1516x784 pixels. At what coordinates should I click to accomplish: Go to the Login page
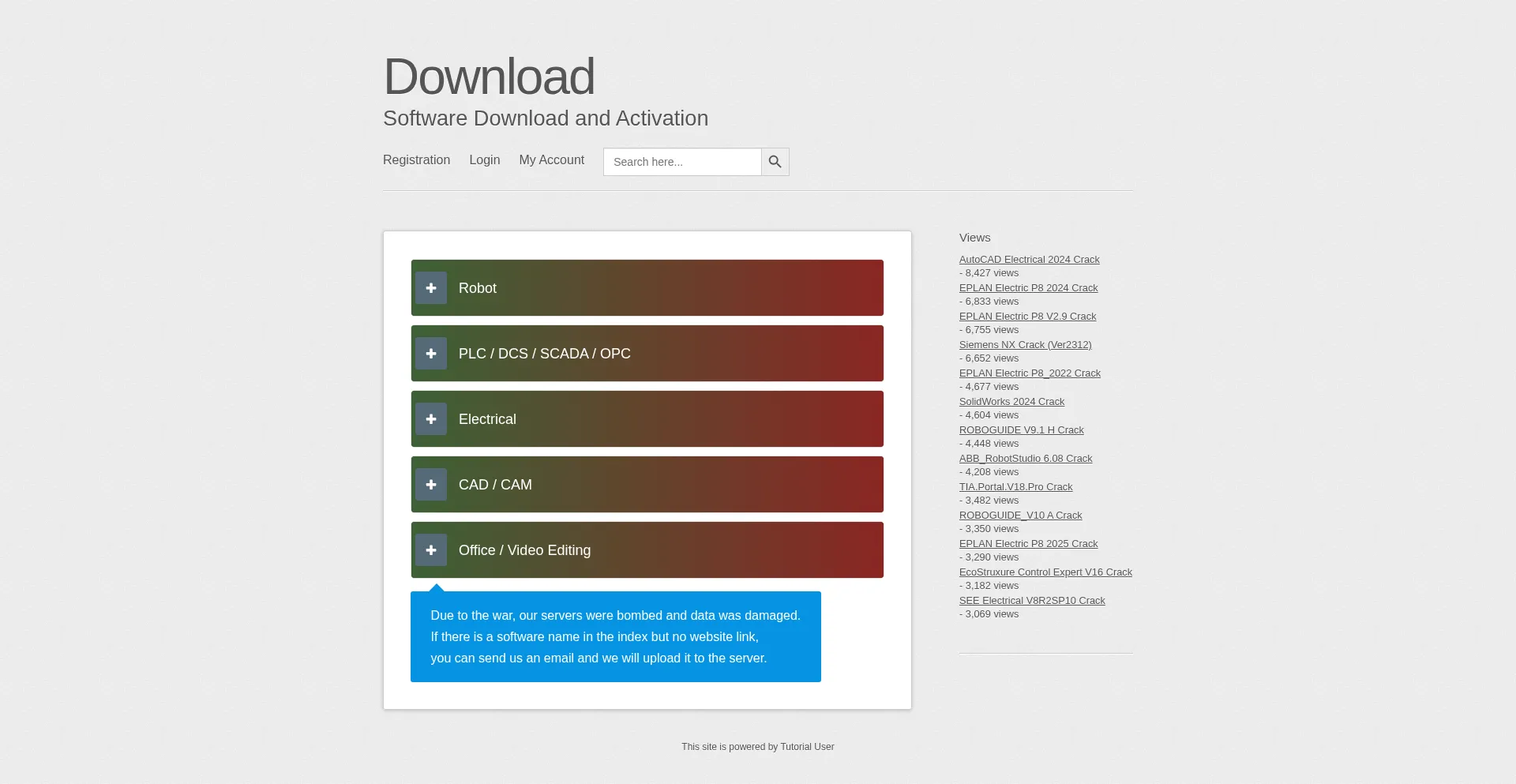(484, 159)
